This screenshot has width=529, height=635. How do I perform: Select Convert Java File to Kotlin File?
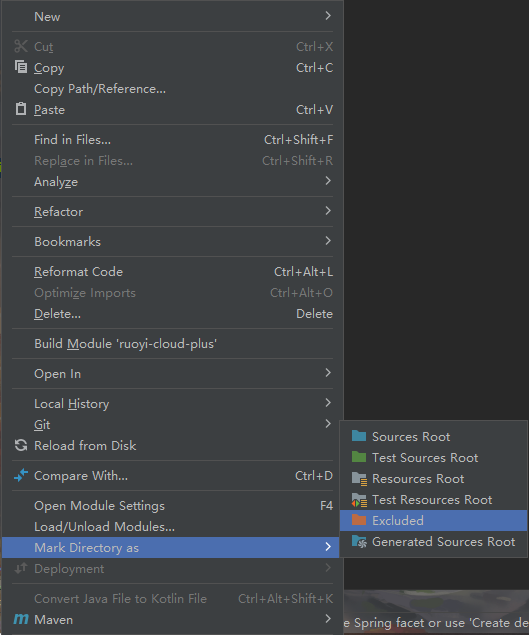pos(173,599)
